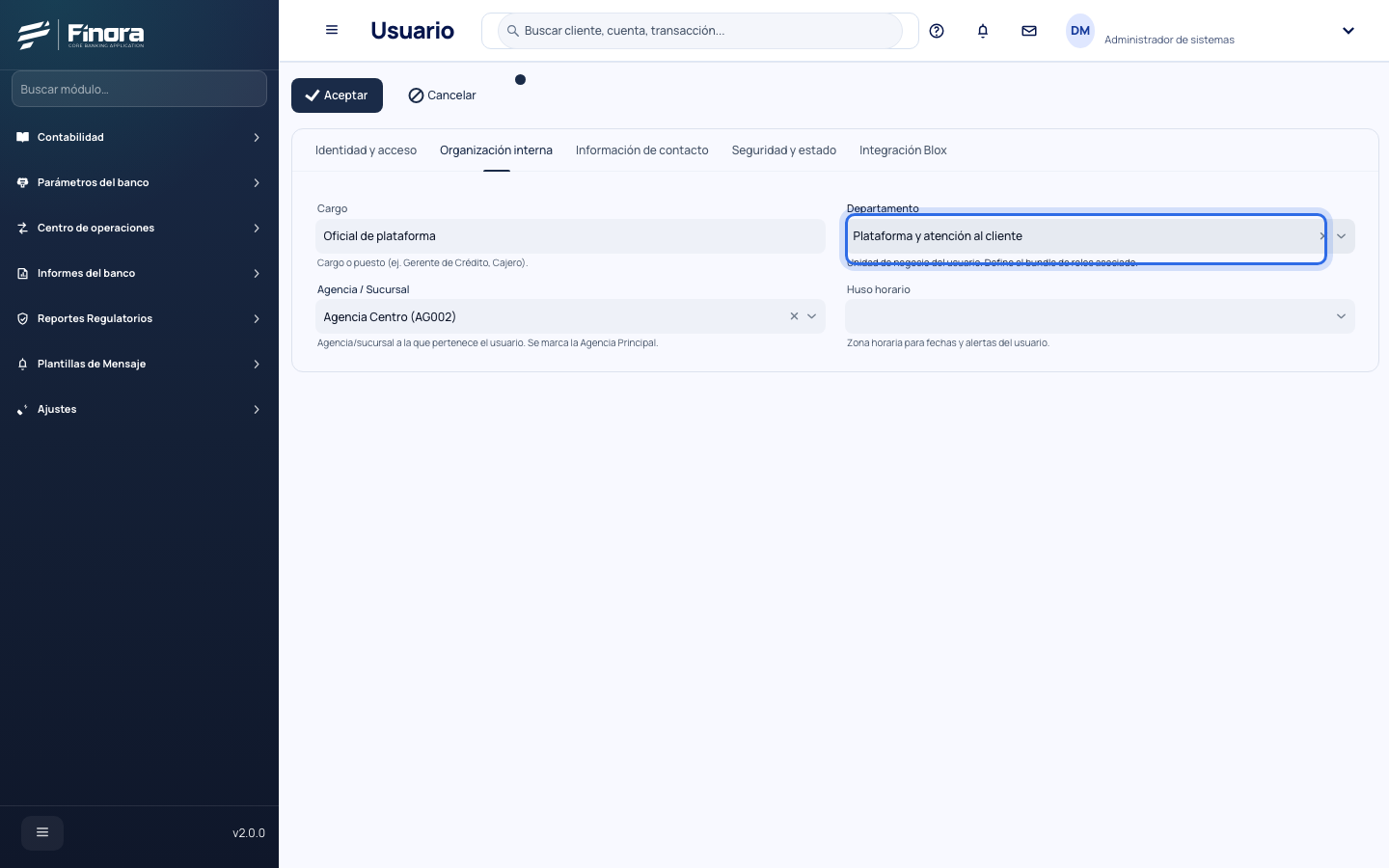Open the user account menu chevron
This screenshot has width=1389, height=868.
tap(1348, 31)
